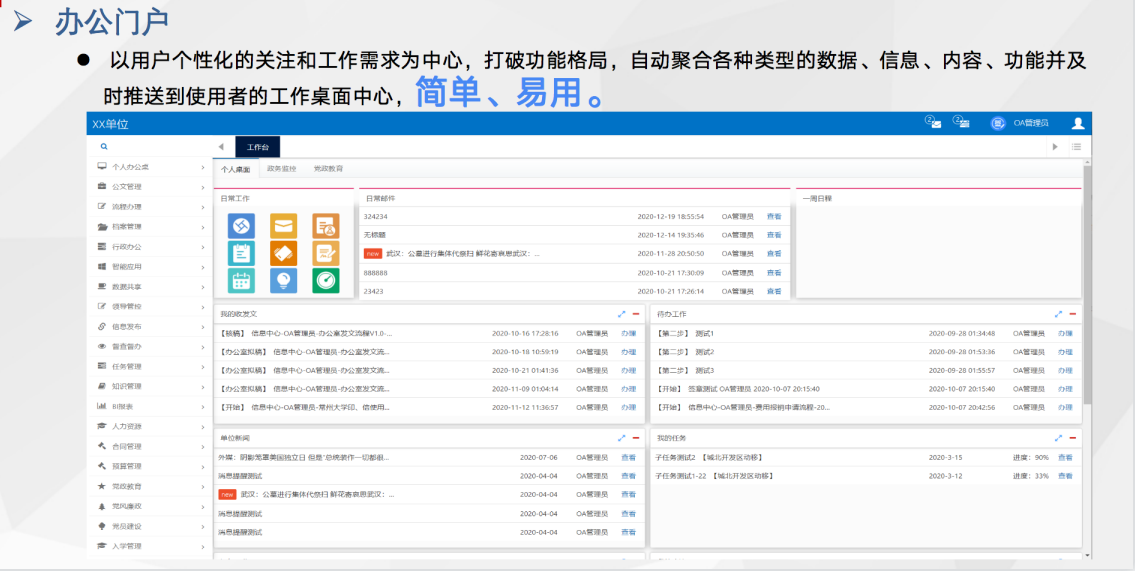
Task: Maximize the 我的任务 panel
Action: coord(1058,438)
